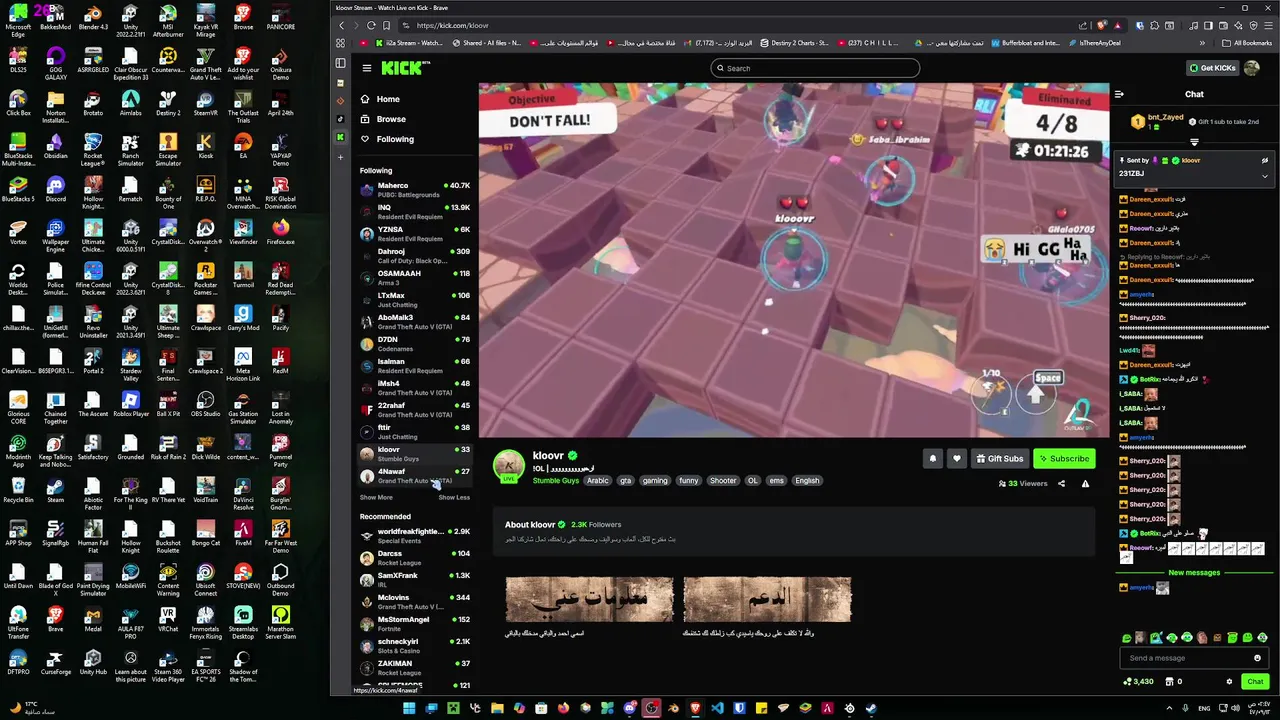Image resolution: width=1280 pixels, height=720 pixels.
Task: Open the Windows Start menu
Action: coord(409,708)
